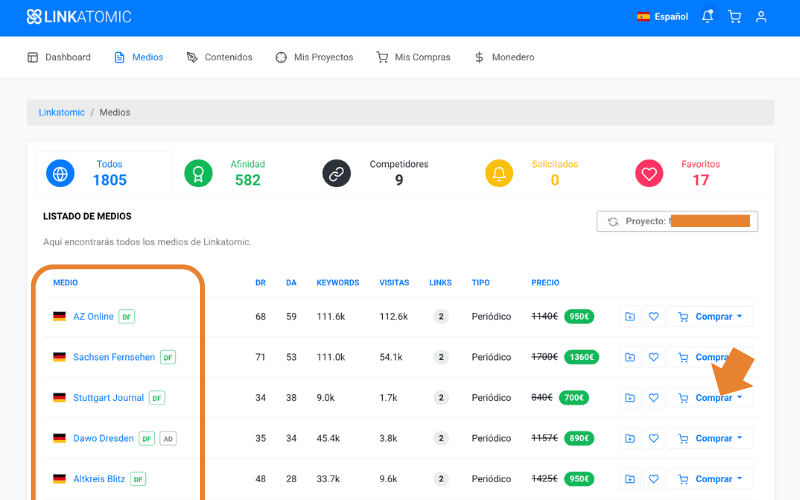This screenshot has height=500, width=800.
Task: Open the notifications bell icon
Action: pos(707,16)
